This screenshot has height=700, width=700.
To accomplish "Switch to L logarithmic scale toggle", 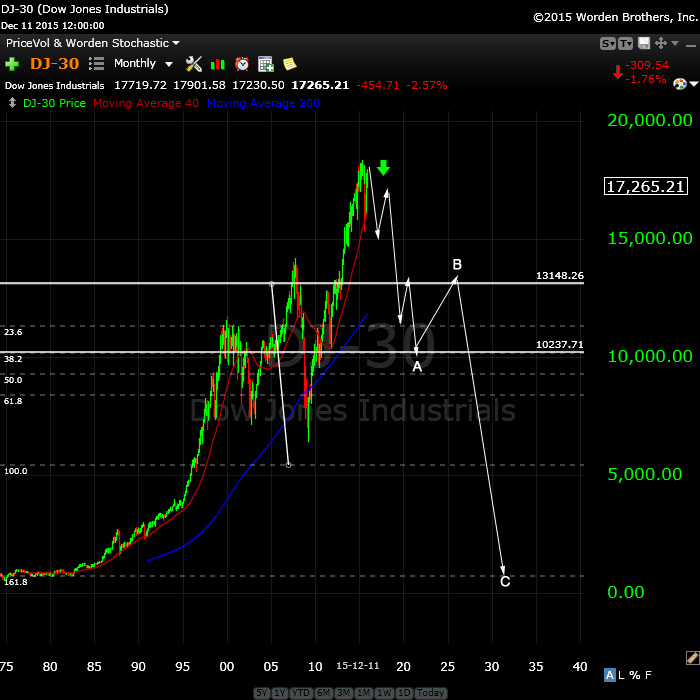I will [x=621, y=675].
